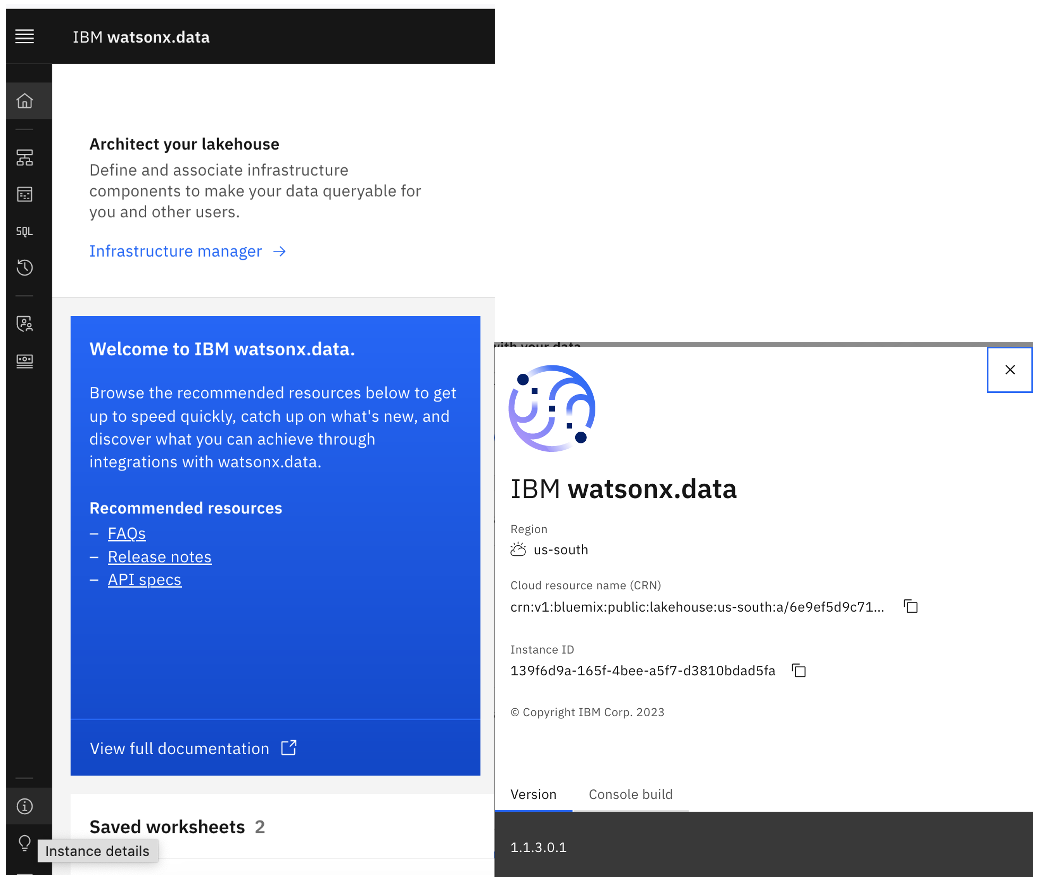This screenshot has width=1044, height=882.
Task: Open Query history clock icon
Action: pos(25,268)
